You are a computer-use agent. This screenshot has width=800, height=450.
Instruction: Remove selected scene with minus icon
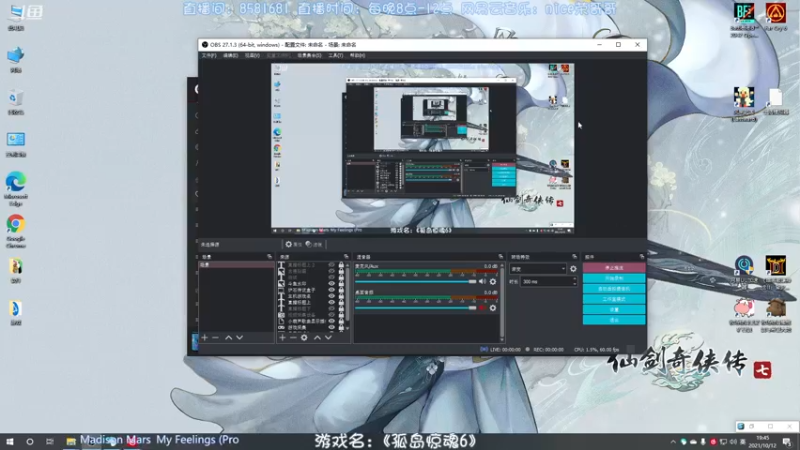tap(215, 338)
